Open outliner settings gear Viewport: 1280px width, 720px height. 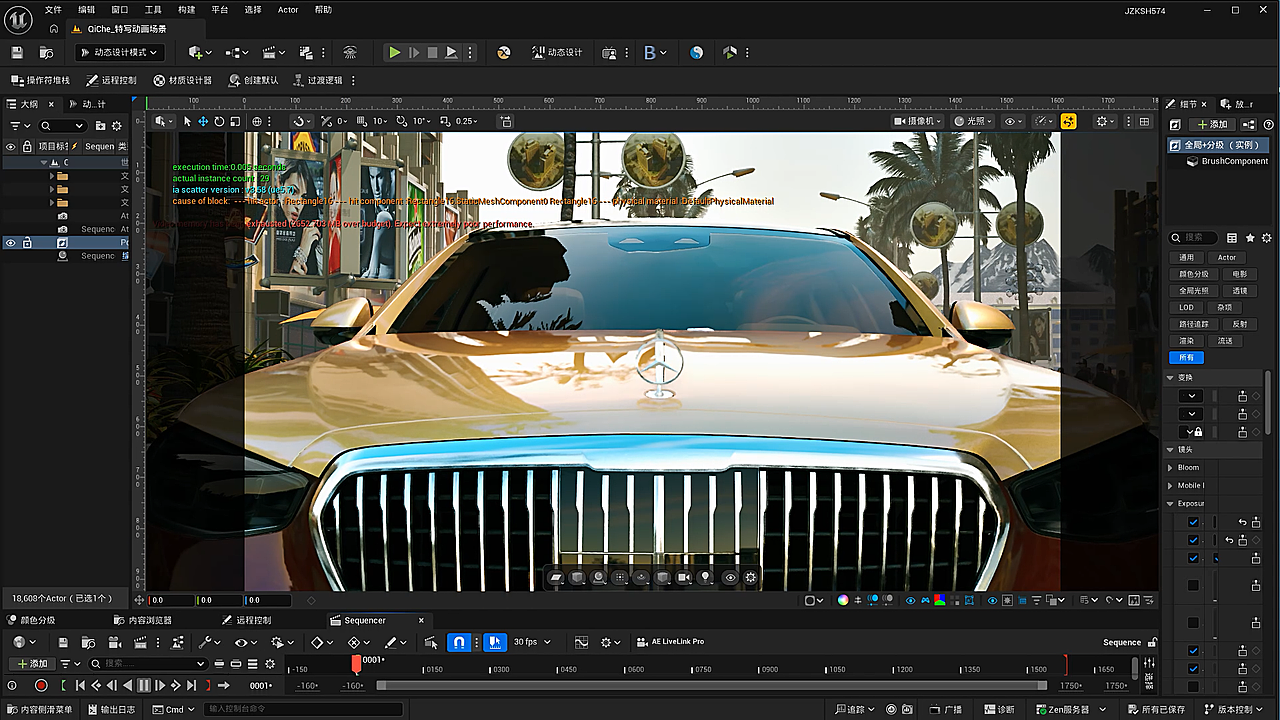(x=116, y=126)
